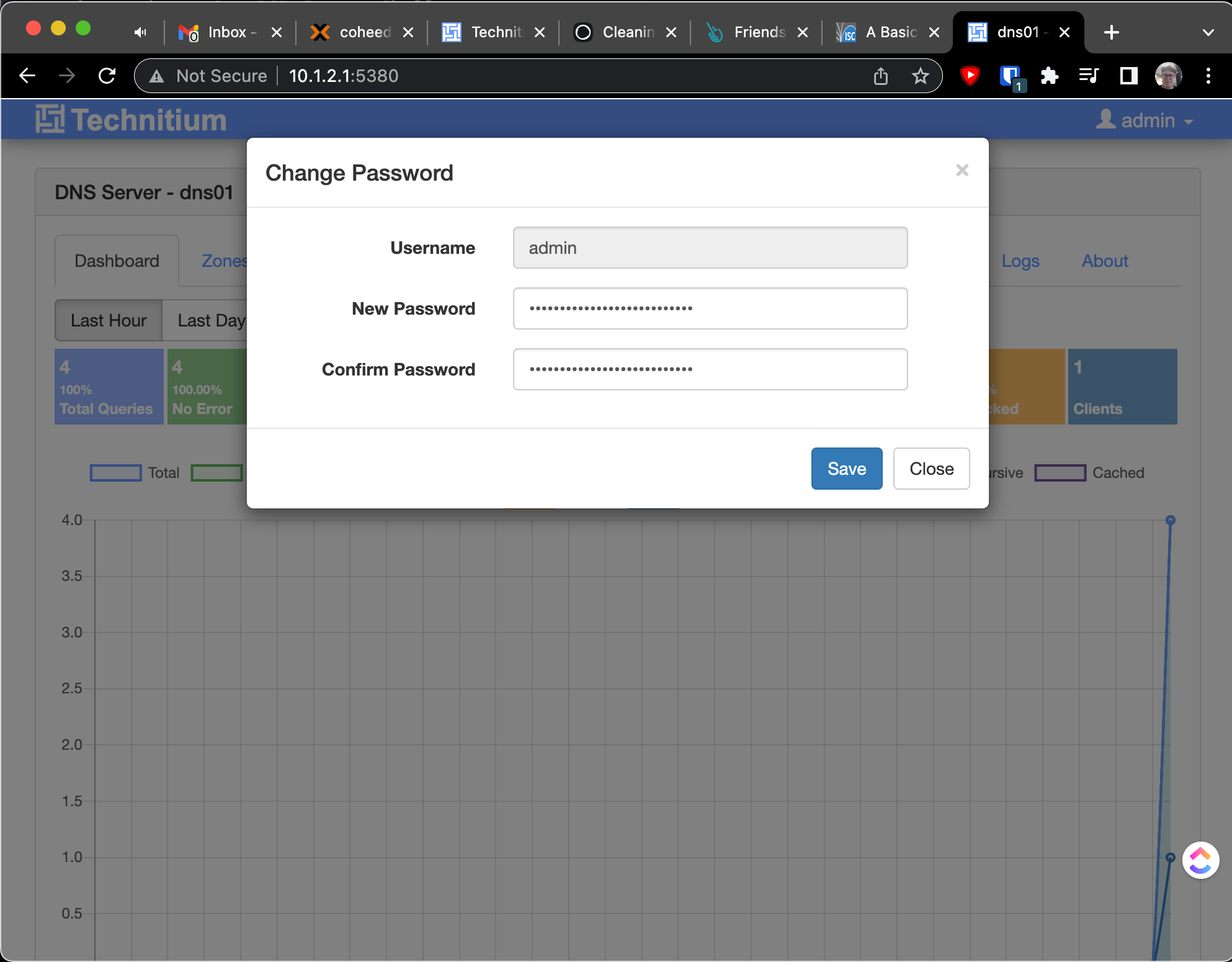
Task: Open the browser Extensions puzzle icon
Action: 1049,76
